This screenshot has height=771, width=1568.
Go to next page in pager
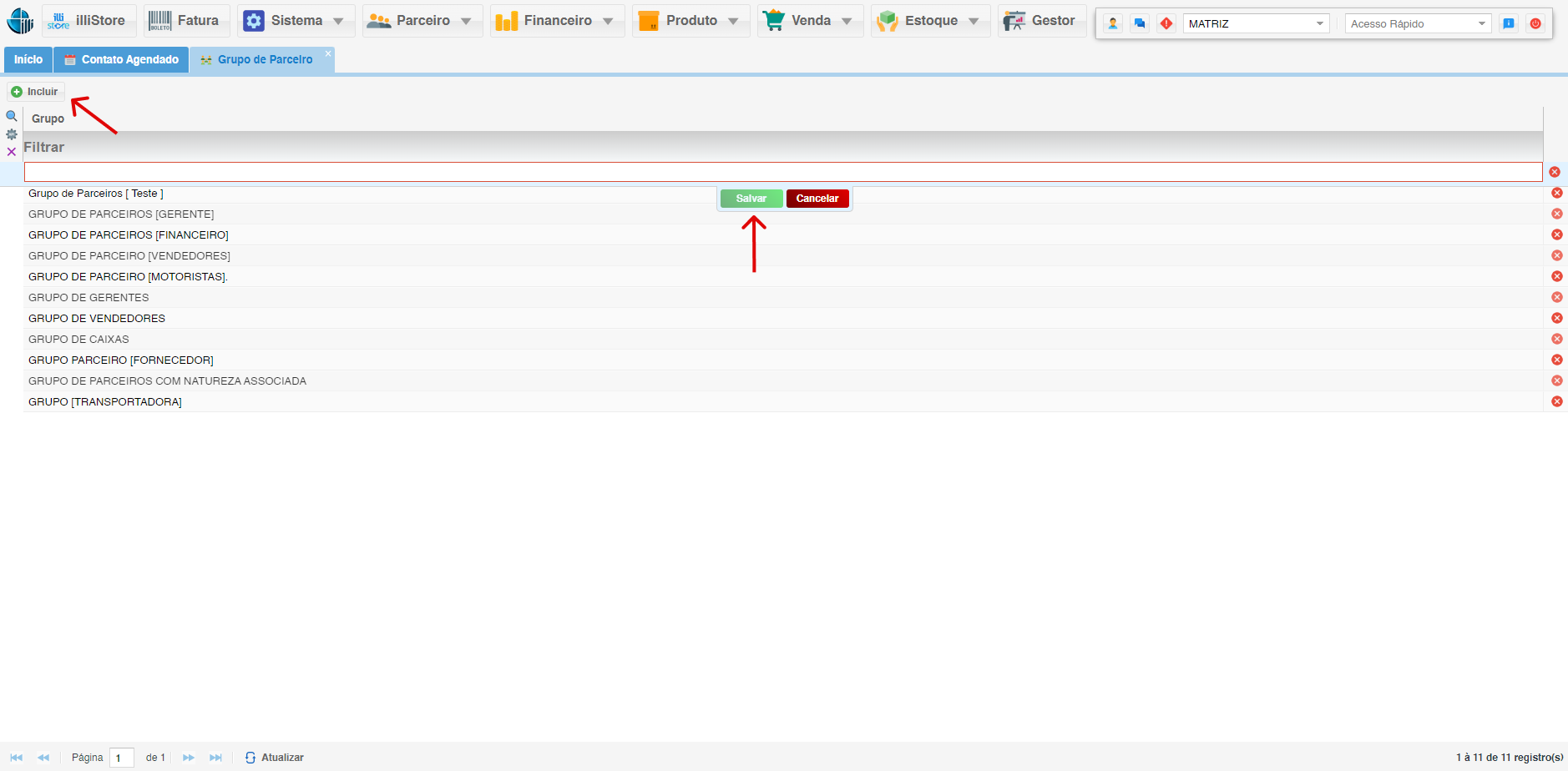[189, 758]
